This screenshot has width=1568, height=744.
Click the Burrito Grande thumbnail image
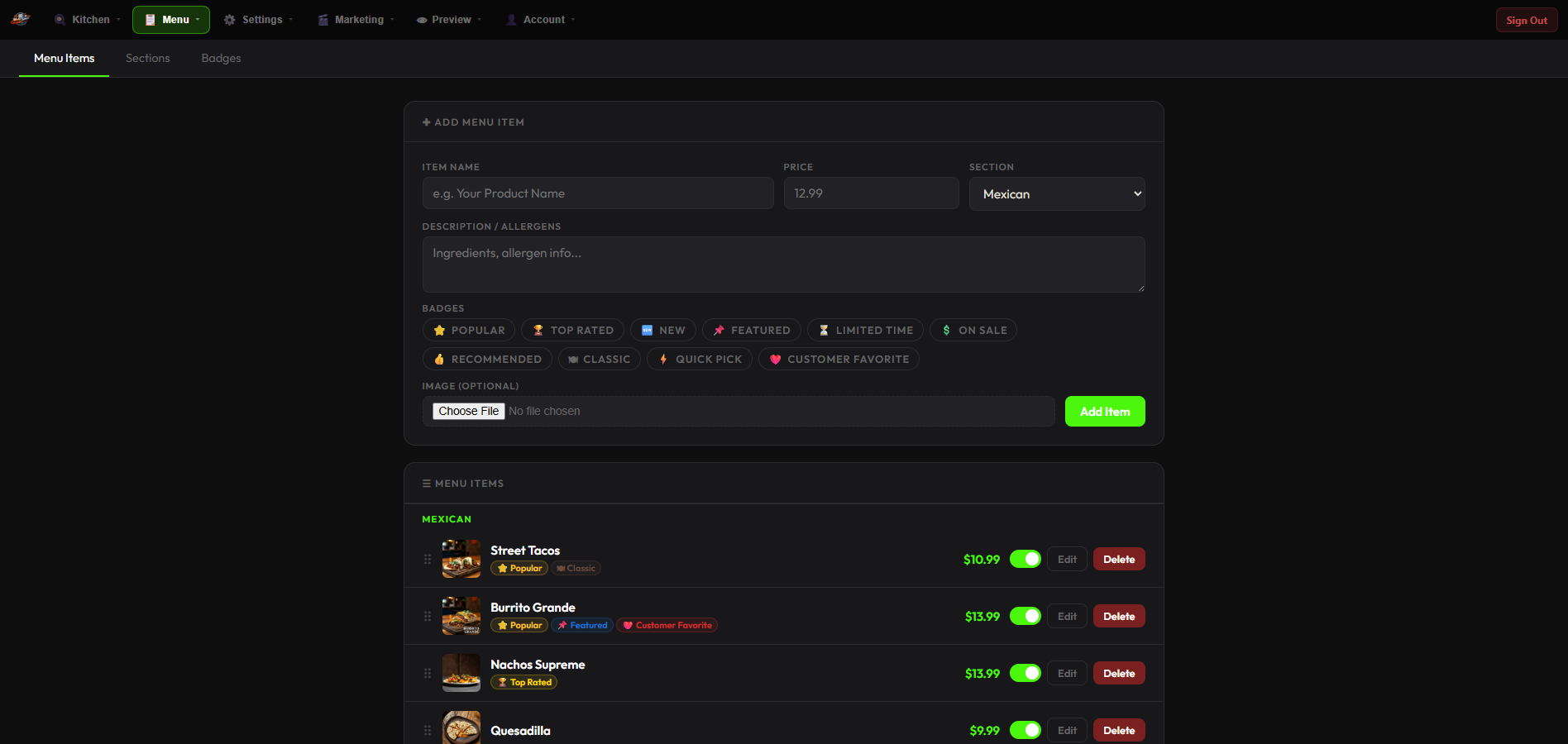tap(461, 616)
